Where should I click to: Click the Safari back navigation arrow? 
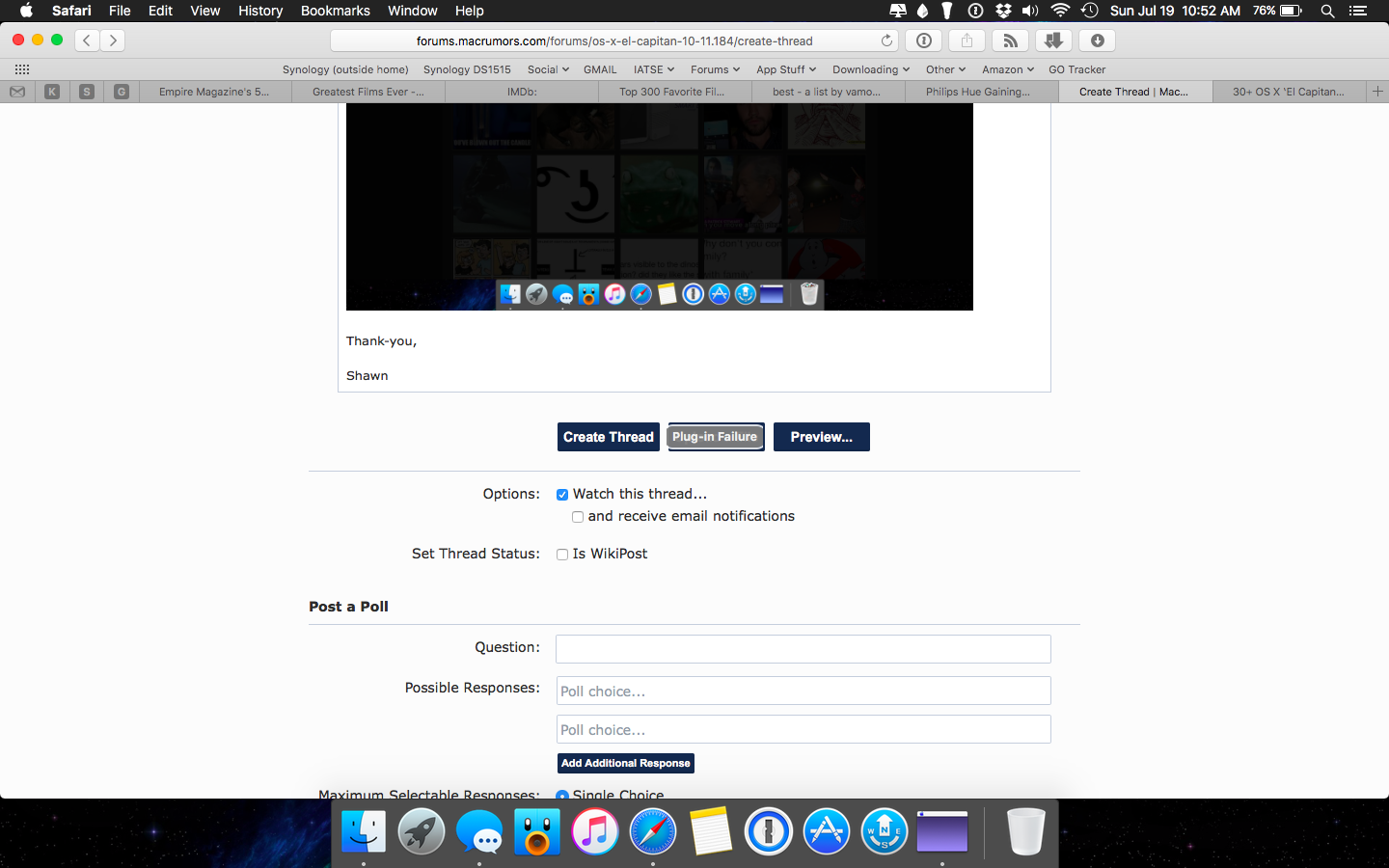[87, 41]
